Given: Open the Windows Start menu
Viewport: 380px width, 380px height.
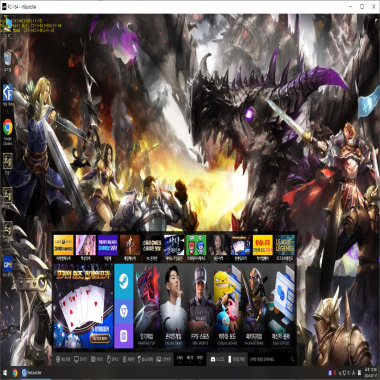Looking at the screenshot, I should pyautogui.click(x=5, y=373).
